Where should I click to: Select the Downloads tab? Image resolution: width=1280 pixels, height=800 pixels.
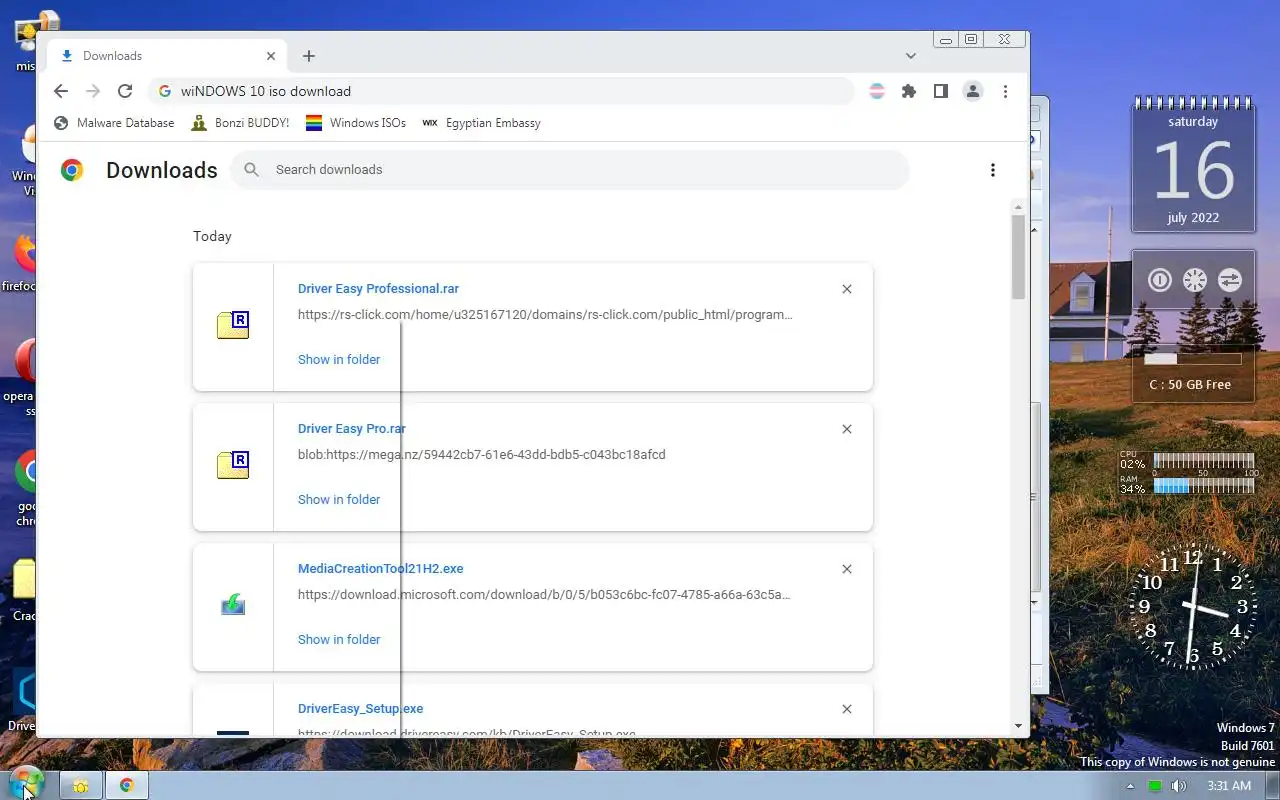pos(166,56)
